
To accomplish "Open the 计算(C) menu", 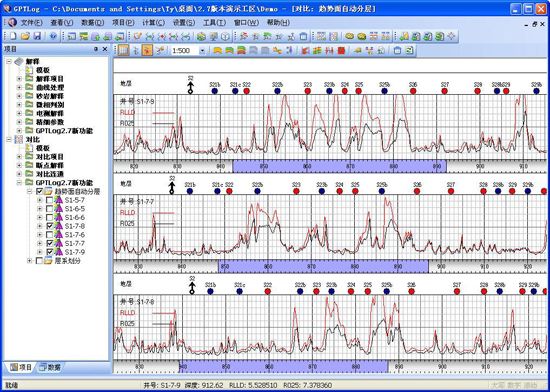I will click(x=153, y=23).
